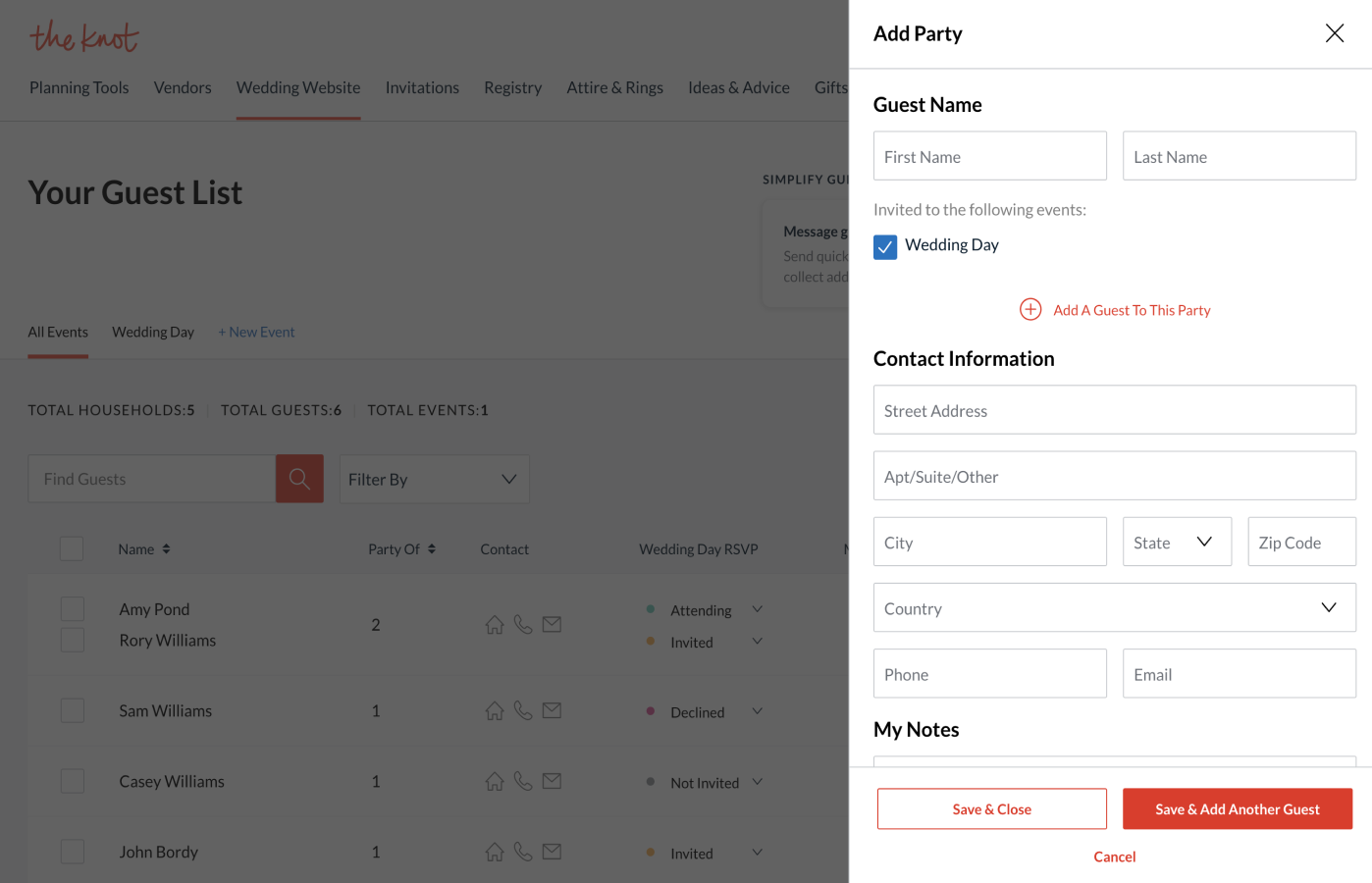Screen dimensions: 1372x883
Task: Tick the select-all checkbox in table header
Action: point(72,548)
